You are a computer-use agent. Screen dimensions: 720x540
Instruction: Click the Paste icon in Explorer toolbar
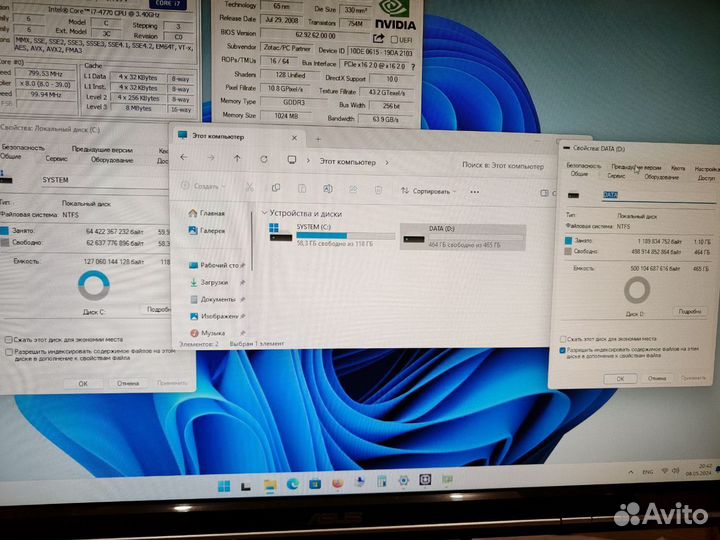pyautogui.click(x=302, y=188)
